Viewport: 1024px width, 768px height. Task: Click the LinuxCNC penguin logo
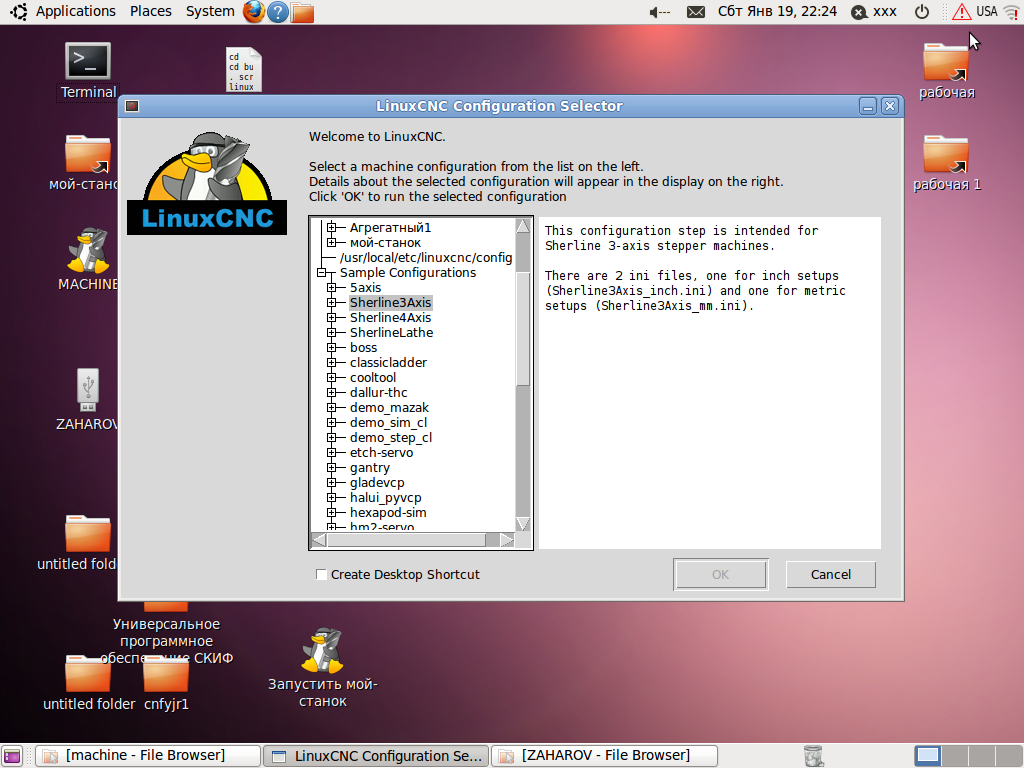point(207,183)
